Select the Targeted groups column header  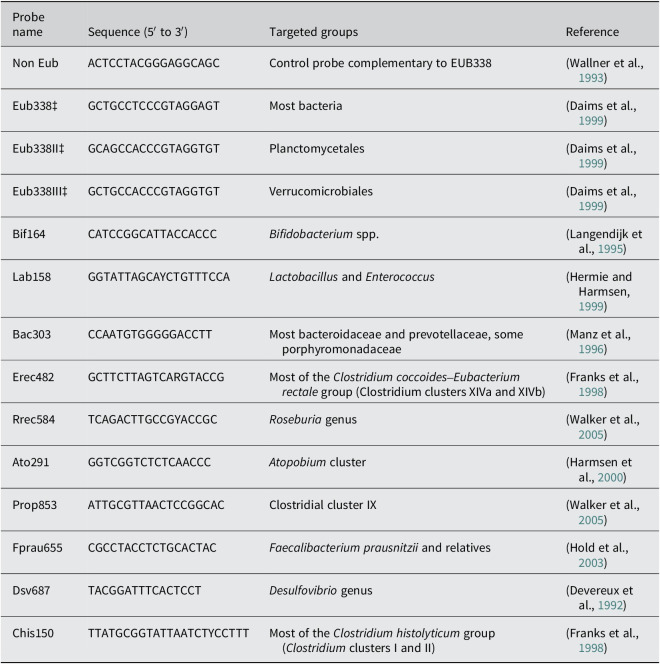pos(313,32)
